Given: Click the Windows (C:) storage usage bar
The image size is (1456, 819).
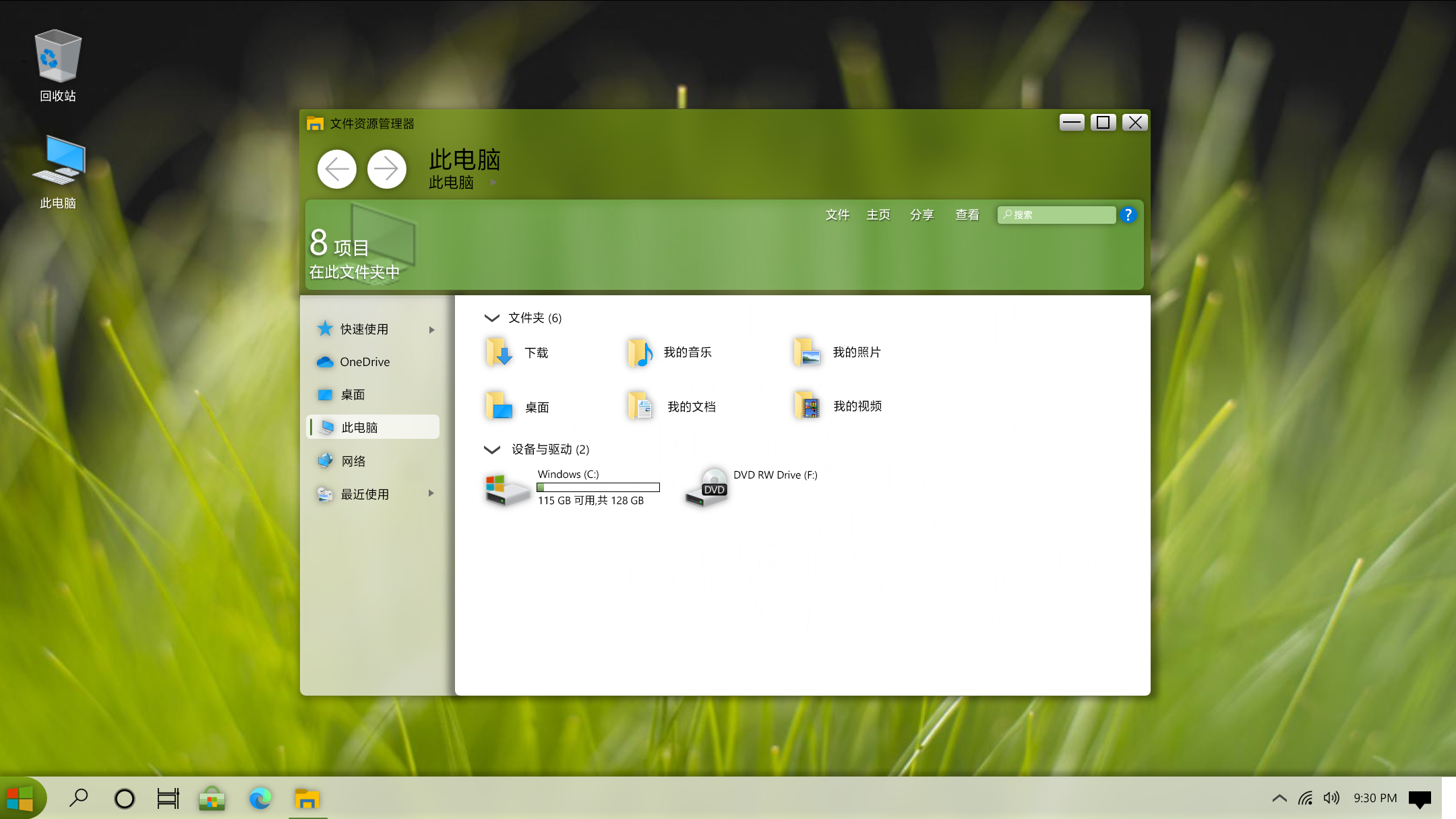Looking at the screenshot, I should point(598,487).
